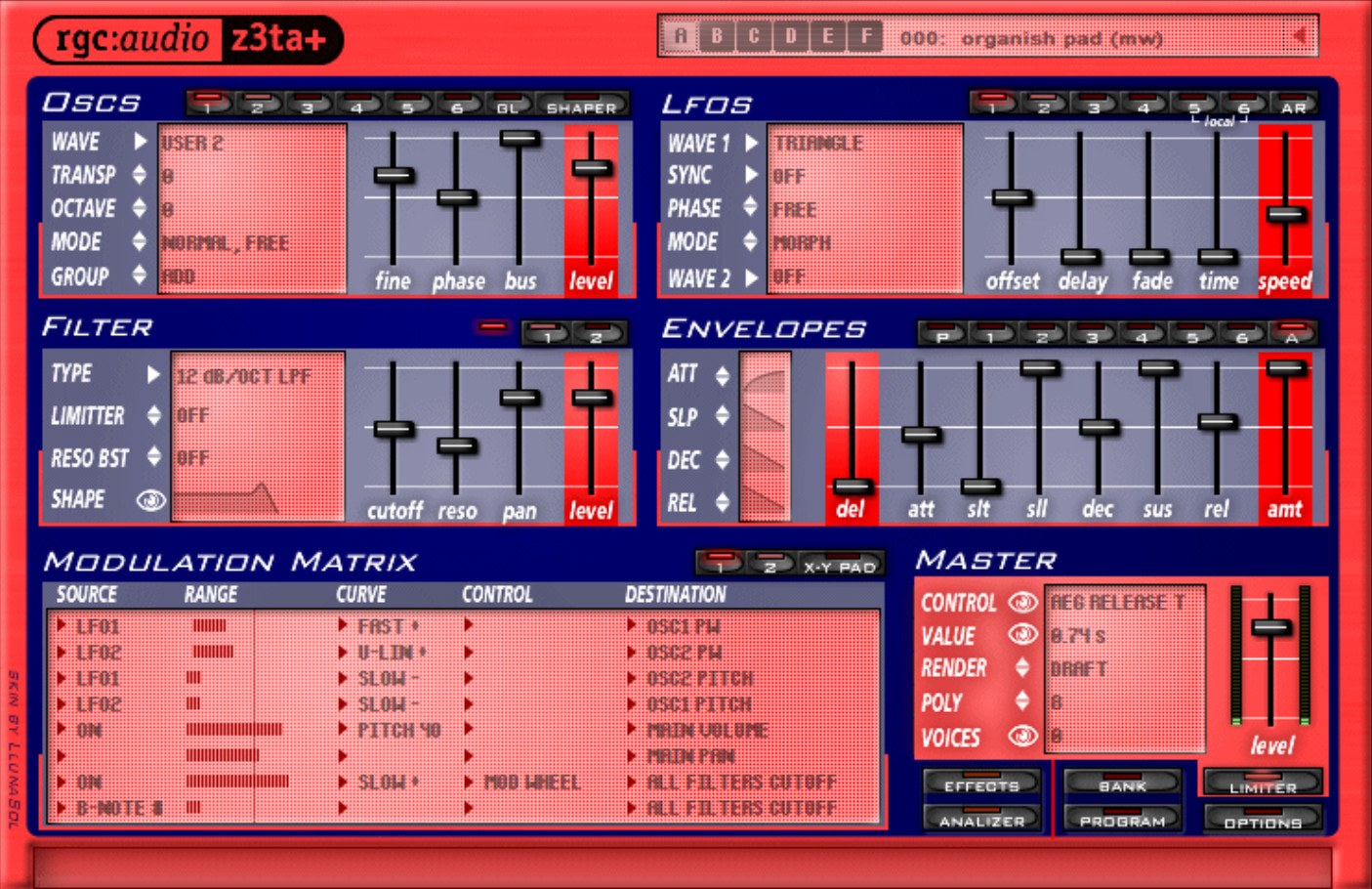Select the AR tab in LFOs
Viewport: 1372px width, 889px height.
point(1293,104)
